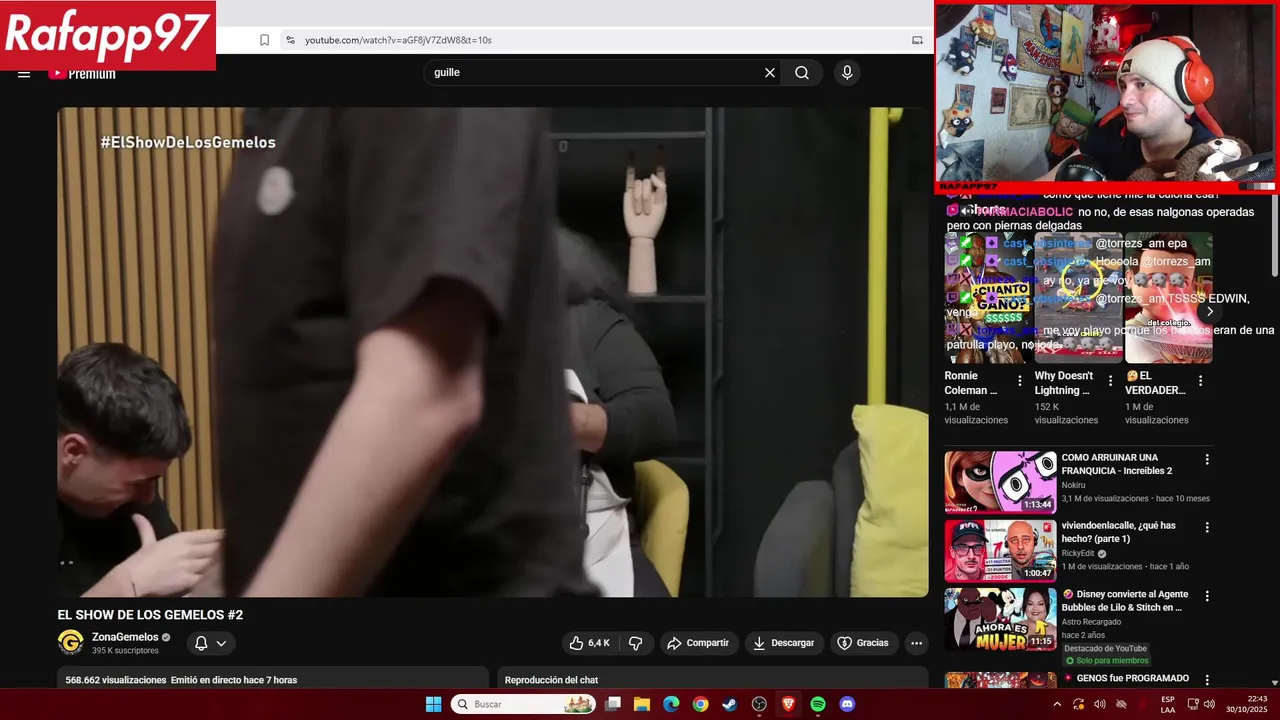Viewport: 1280px width, 720px height.
Task: Expand the video description with 568.662 visualizaciones
Action: pos(273,678)
